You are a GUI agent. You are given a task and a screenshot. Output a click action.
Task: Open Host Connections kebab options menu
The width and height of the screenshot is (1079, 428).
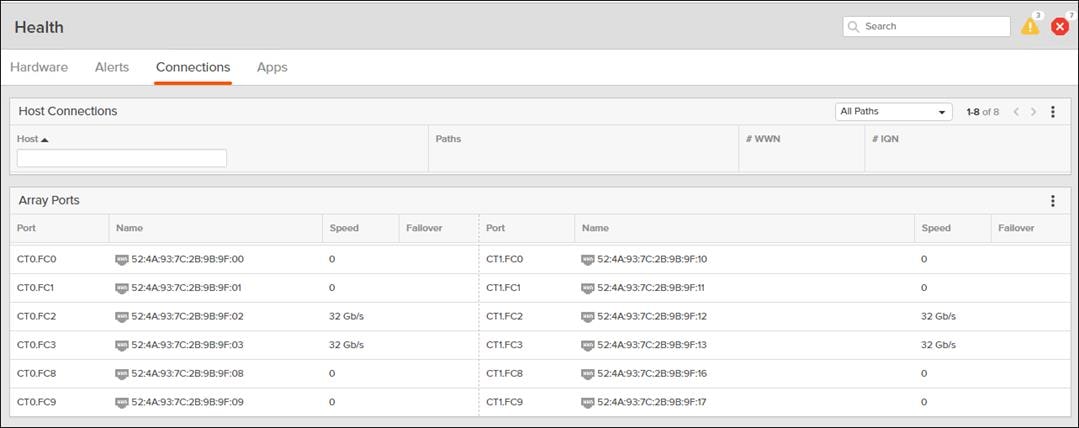point(1053,112)
